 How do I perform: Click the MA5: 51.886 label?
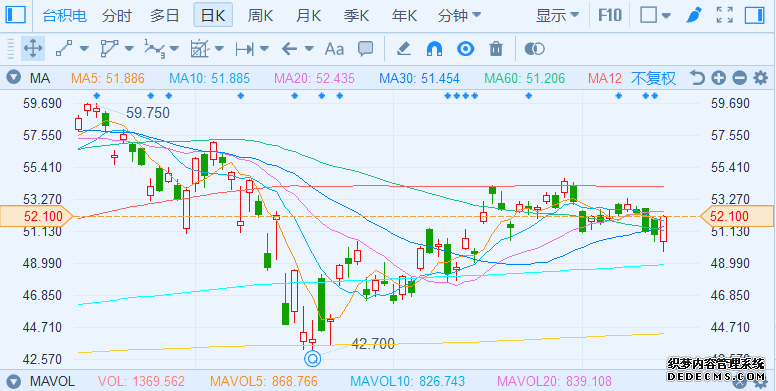(x=108, y=78)
